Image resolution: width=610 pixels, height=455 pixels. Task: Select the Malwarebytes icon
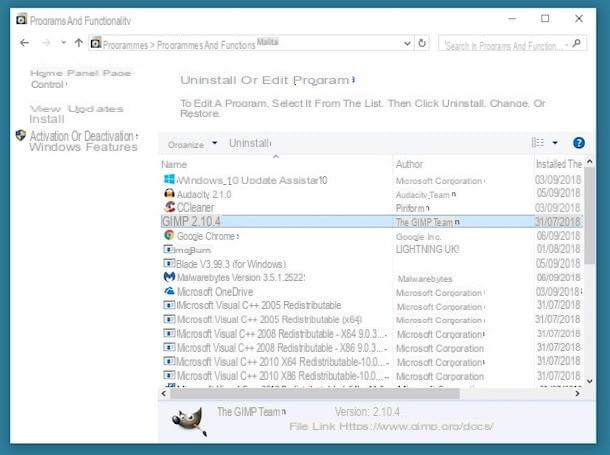(x=169, y=277)
